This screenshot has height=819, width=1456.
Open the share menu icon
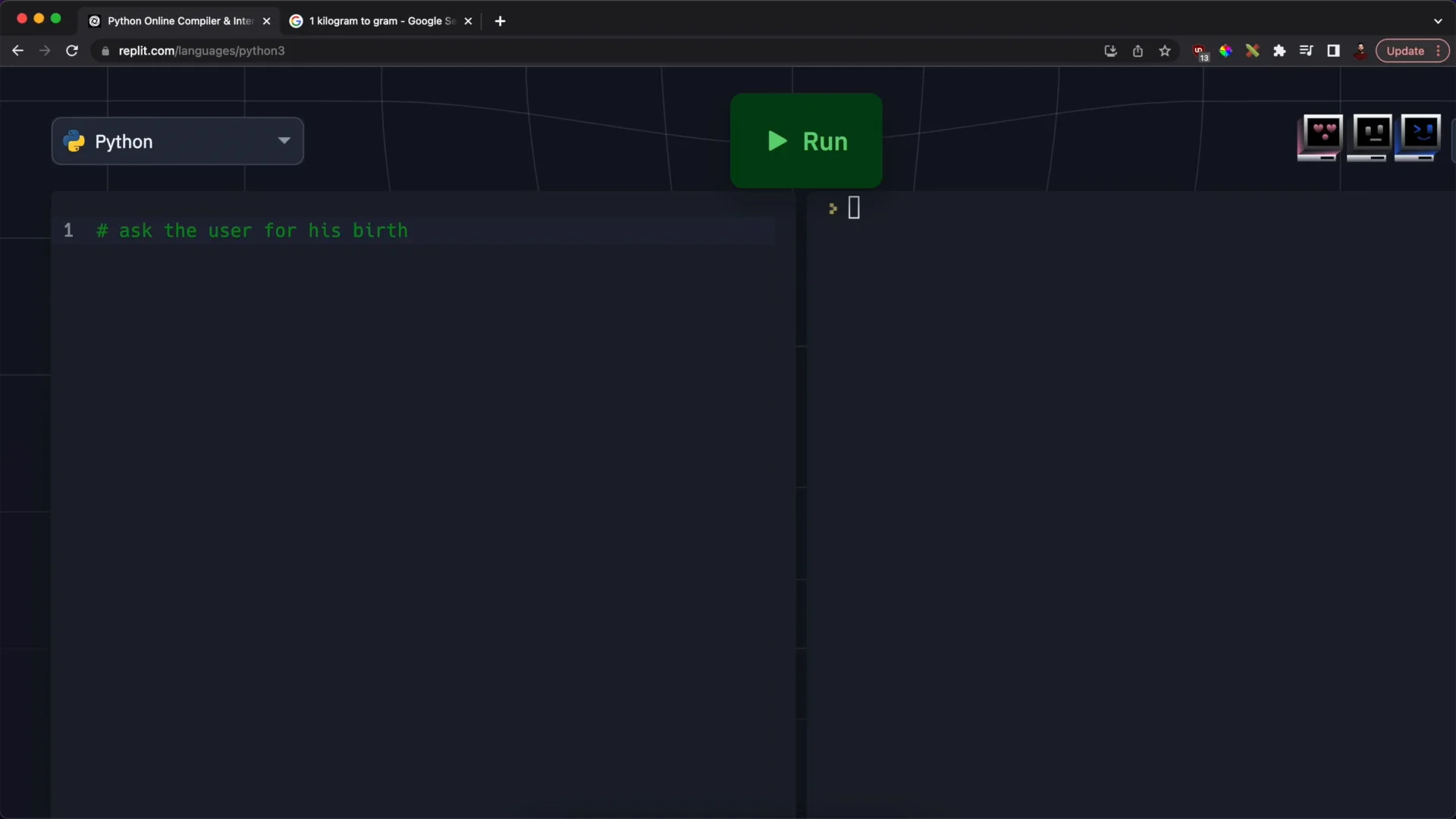click(x=1137, y=50)
